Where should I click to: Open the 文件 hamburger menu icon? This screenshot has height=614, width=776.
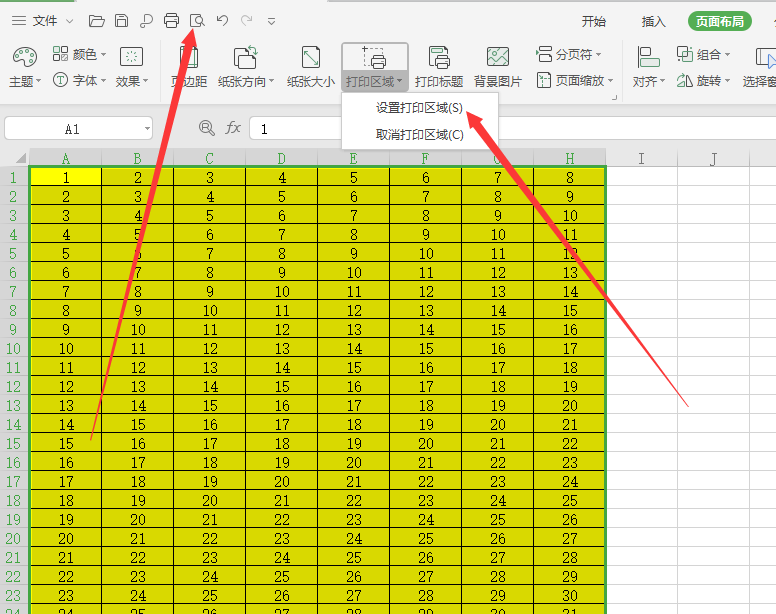click(x=19, y=21)
